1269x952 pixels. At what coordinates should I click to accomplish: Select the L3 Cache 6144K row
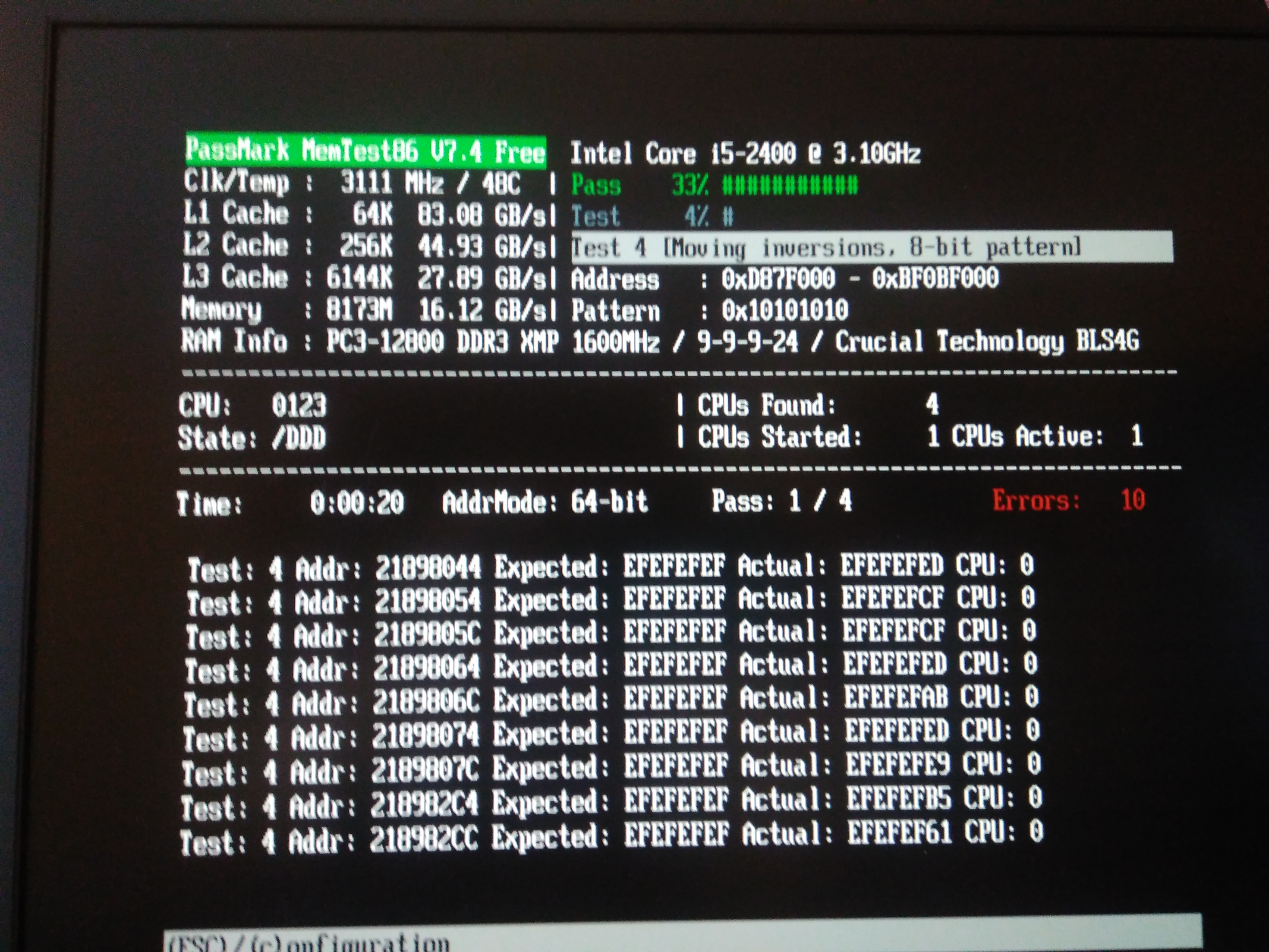pos(365,278)
